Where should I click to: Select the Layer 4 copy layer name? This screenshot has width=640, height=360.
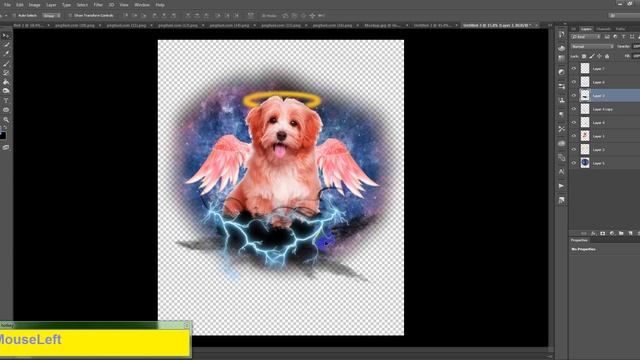click(602, 109)
